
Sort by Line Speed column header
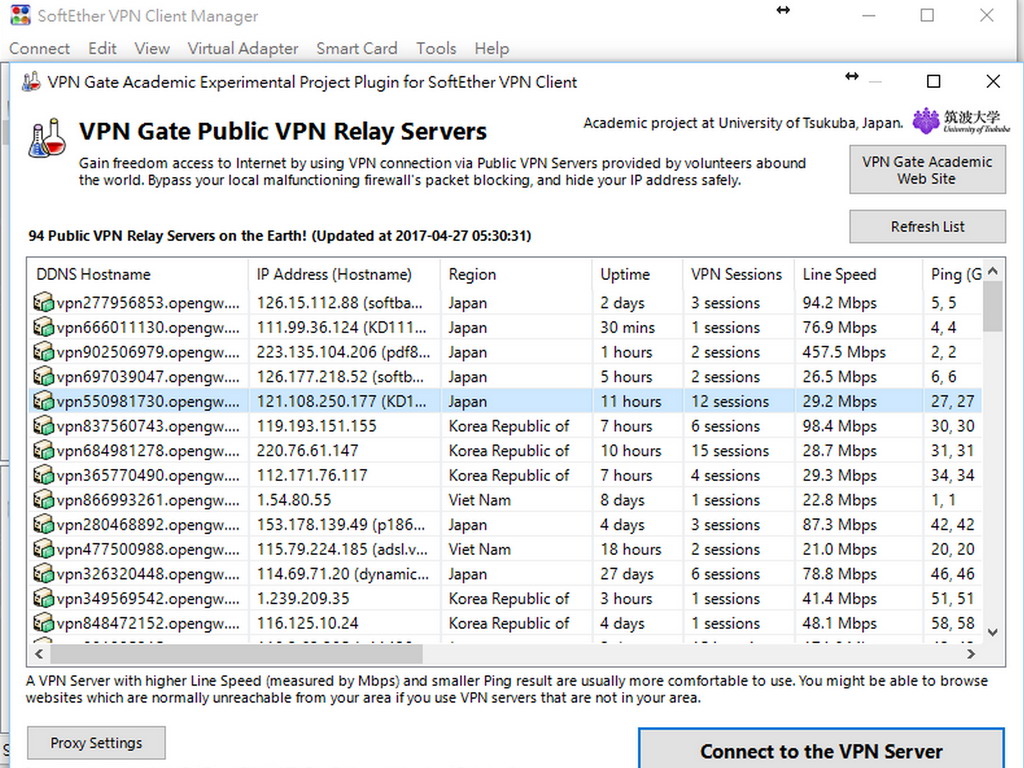[x=859, y=274]
